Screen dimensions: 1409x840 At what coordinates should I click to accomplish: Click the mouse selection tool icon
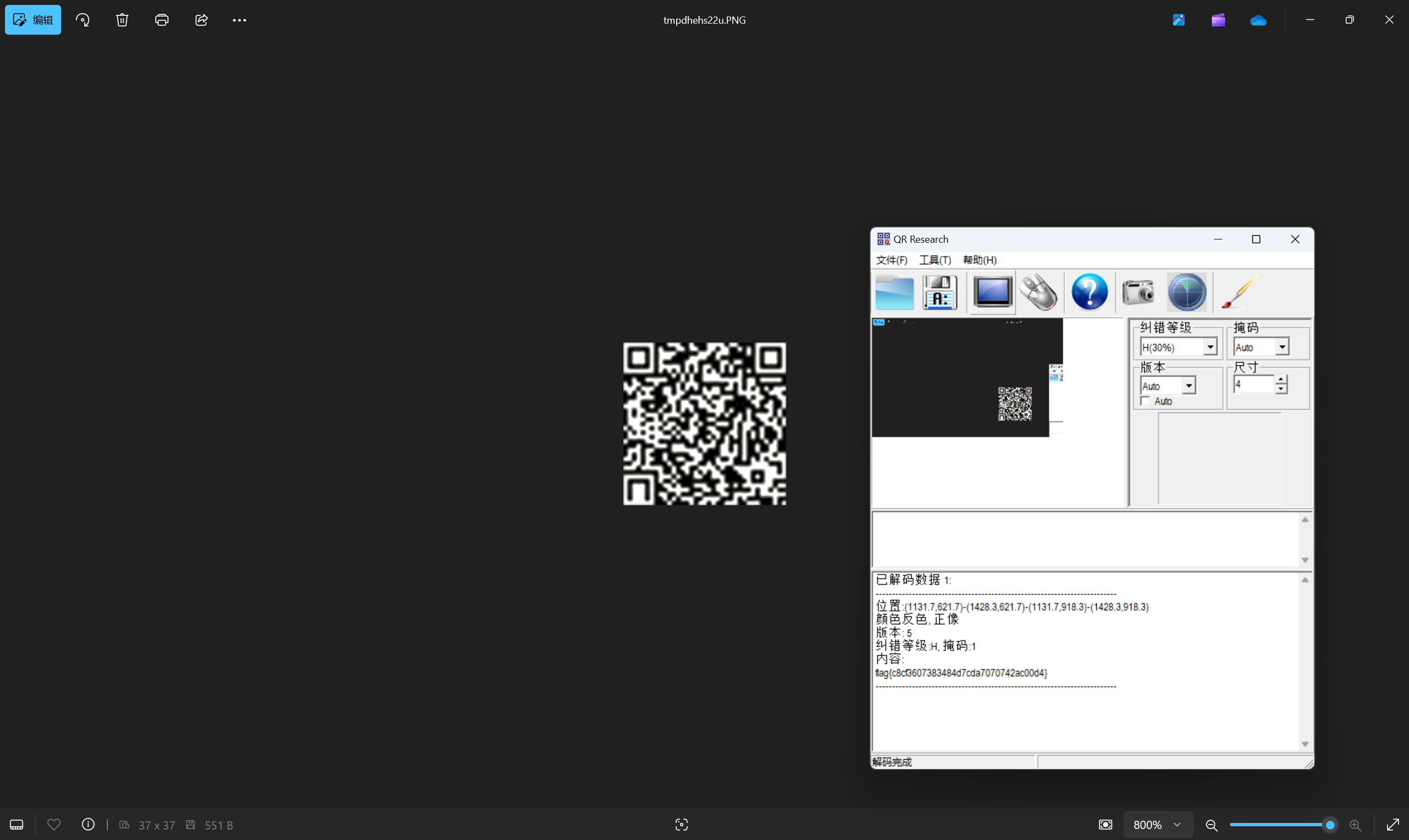(x=1039, y=293)
